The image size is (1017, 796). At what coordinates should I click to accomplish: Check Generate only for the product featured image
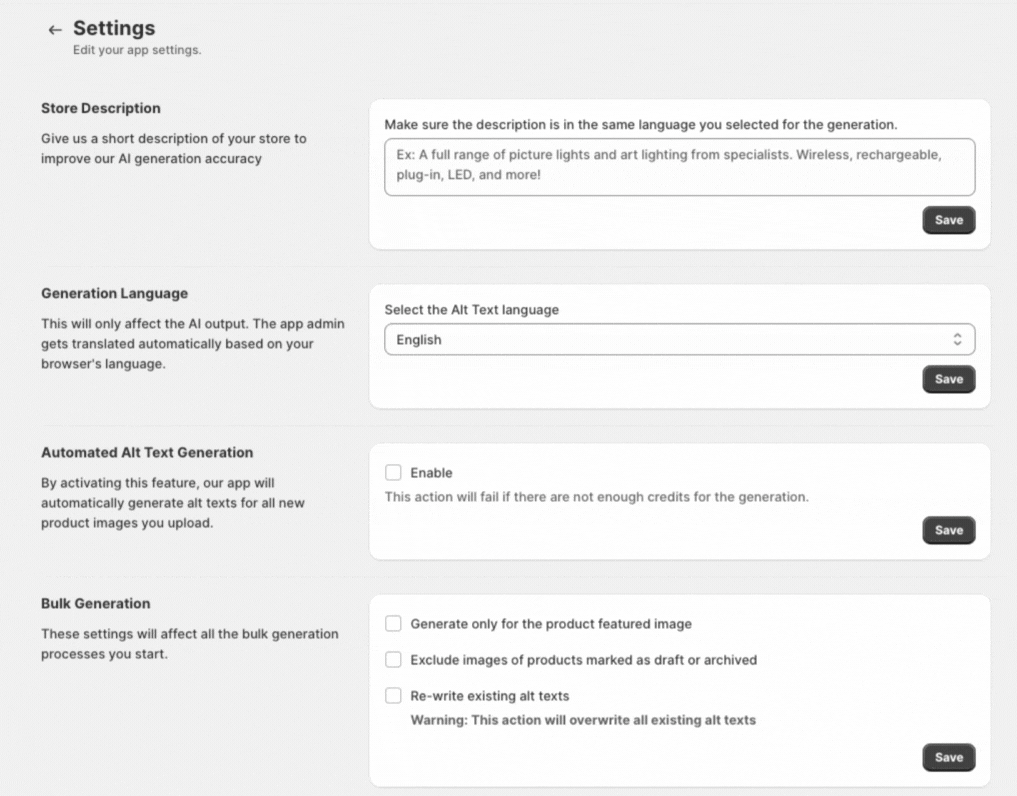[394, 623]
